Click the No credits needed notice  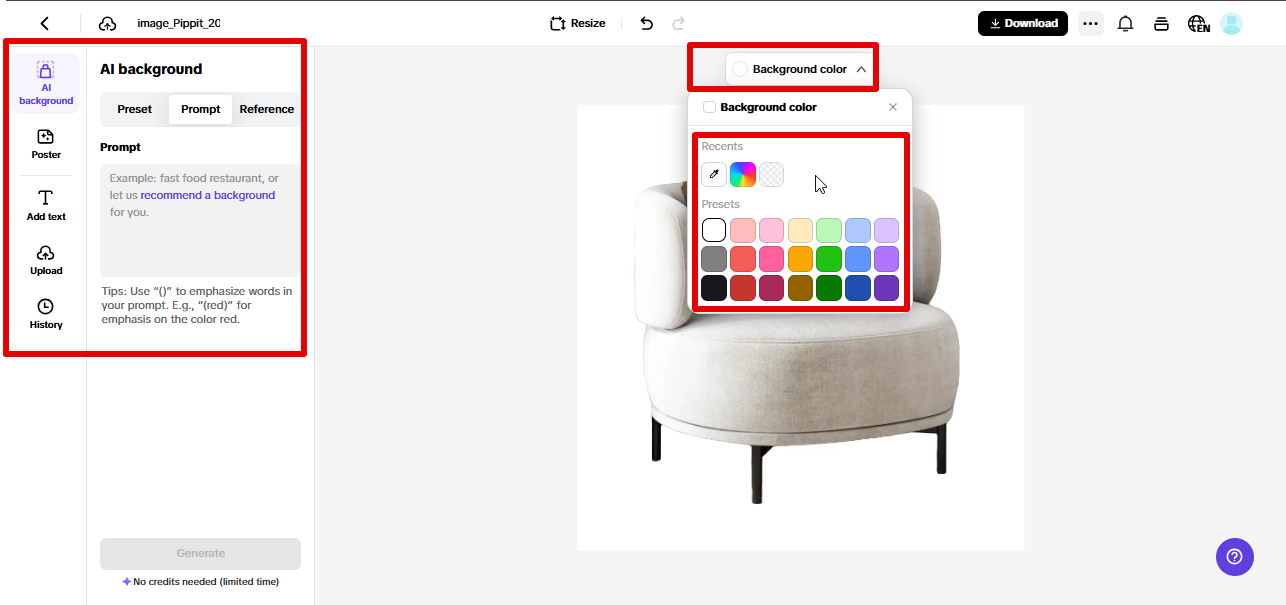click(200, 582)
